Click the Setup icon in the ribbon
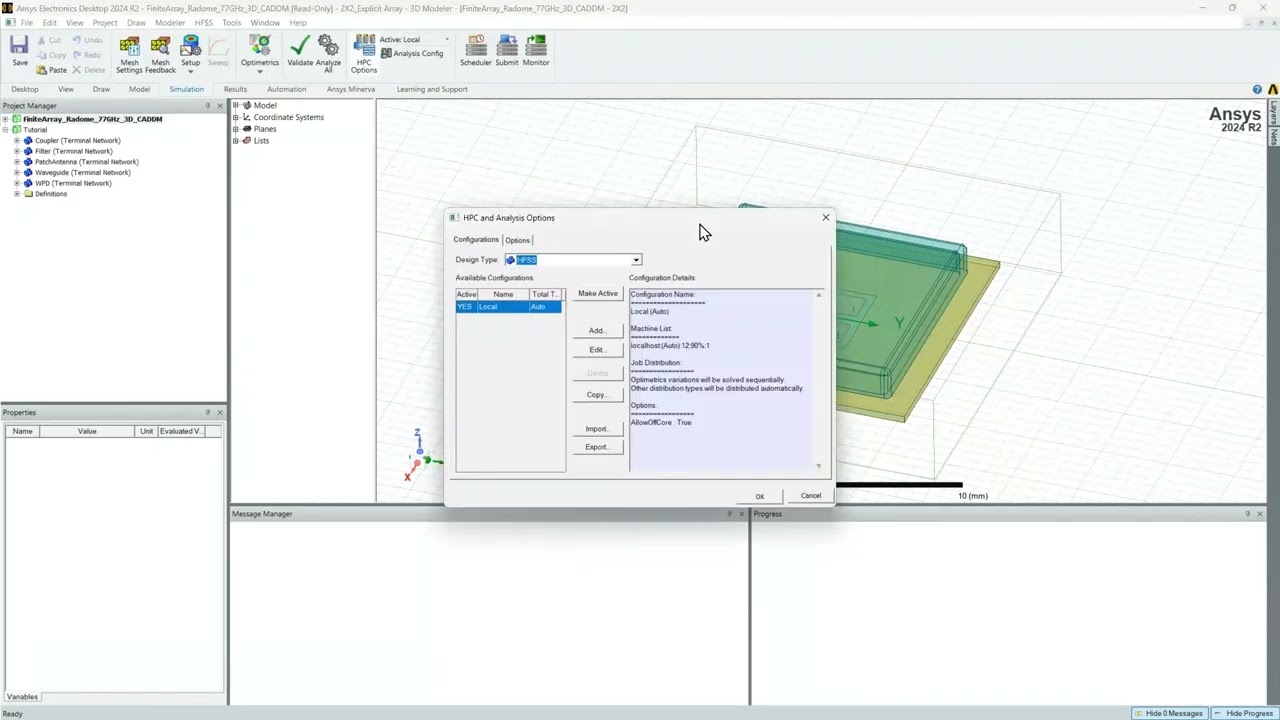Image resolution: width=1280 pixels, height=720 pixels. coord(190,47)
